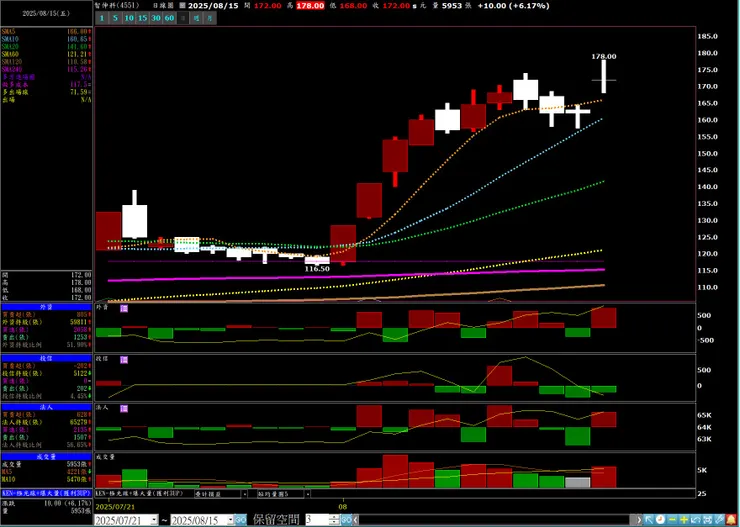Click the purple icon in 外資 panel

124,308
